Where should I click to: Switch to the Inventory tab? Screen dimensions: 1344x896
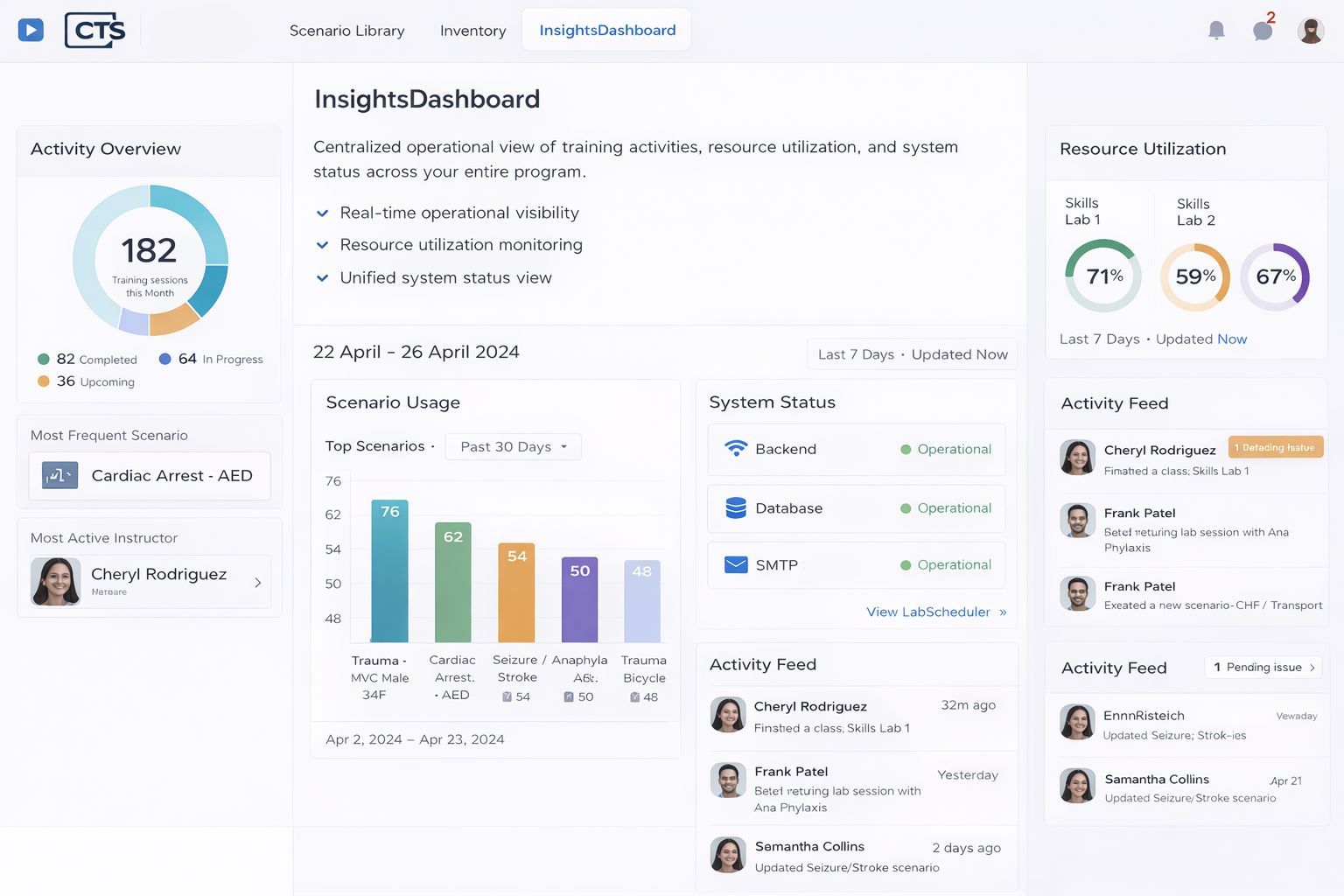tap(473, 31)
